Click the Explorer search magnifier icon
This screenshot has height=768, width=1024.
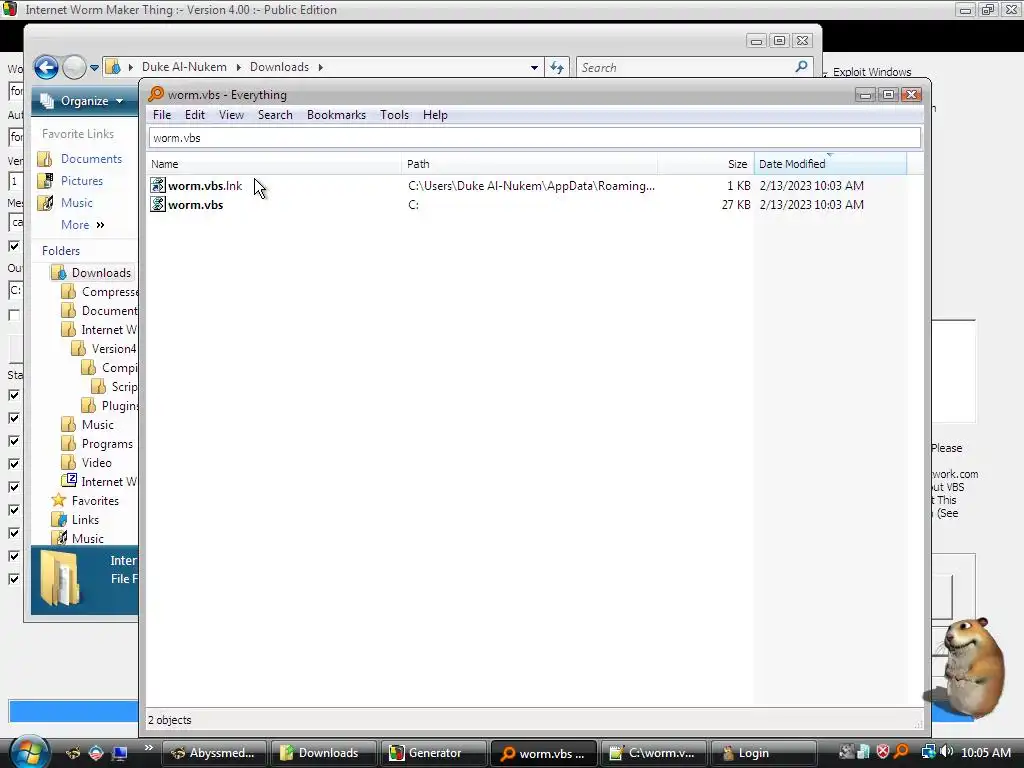801,67
